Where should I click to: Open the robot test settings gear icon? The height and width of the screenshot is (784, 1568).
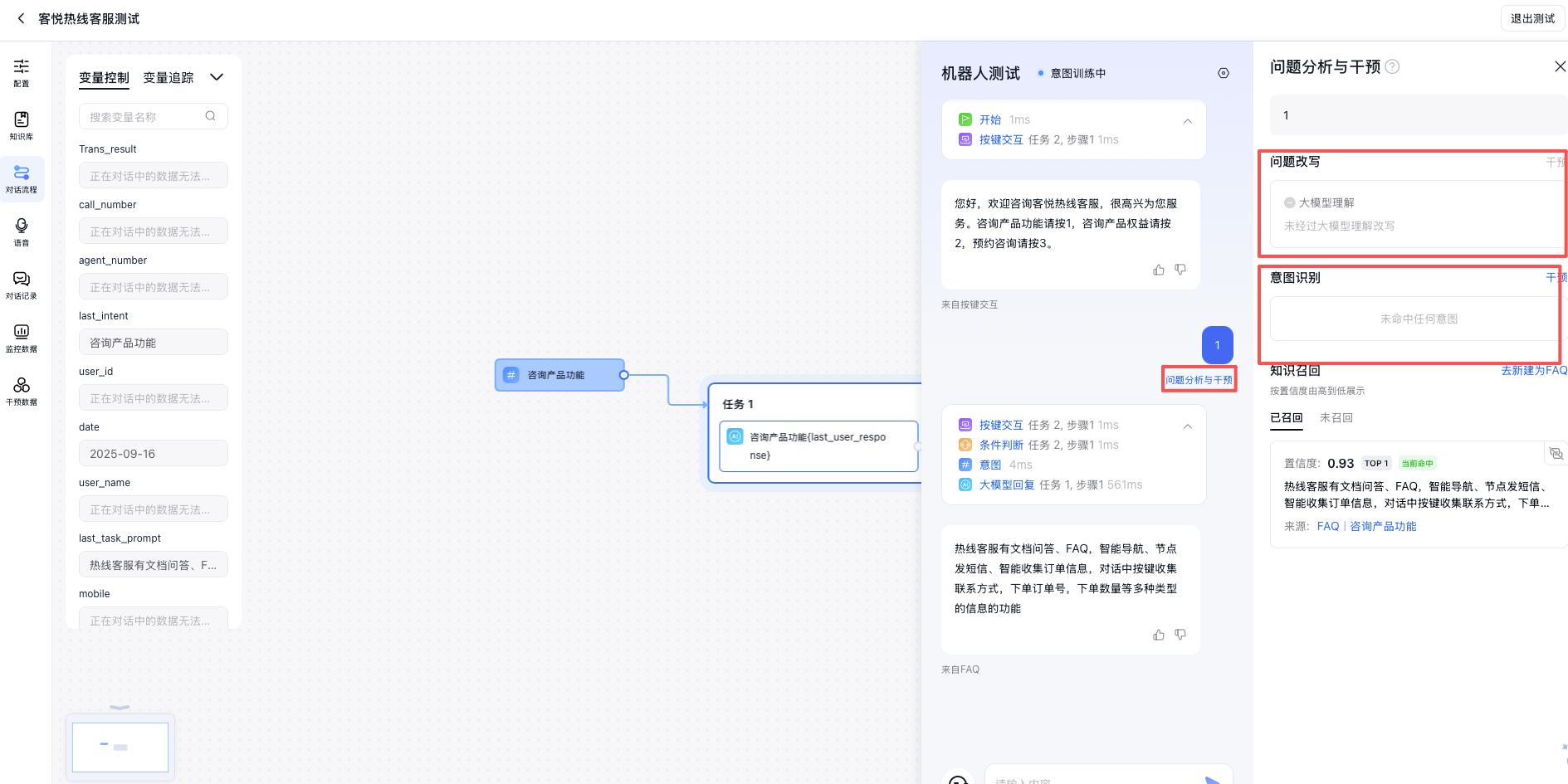click(x=1223, y=72)
